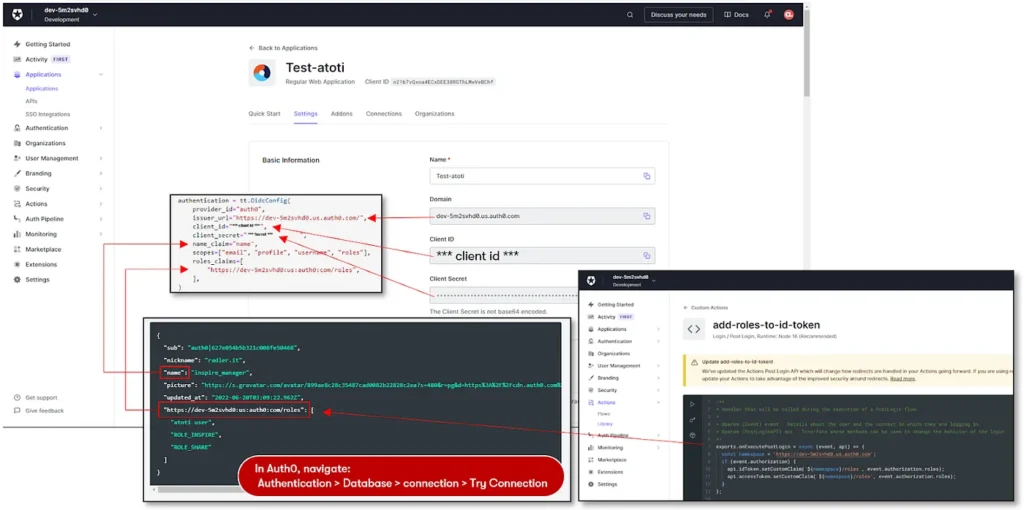The image size is (1024, 510).
Task: Copy the Domain field value
Action: [x=647, y=216]
